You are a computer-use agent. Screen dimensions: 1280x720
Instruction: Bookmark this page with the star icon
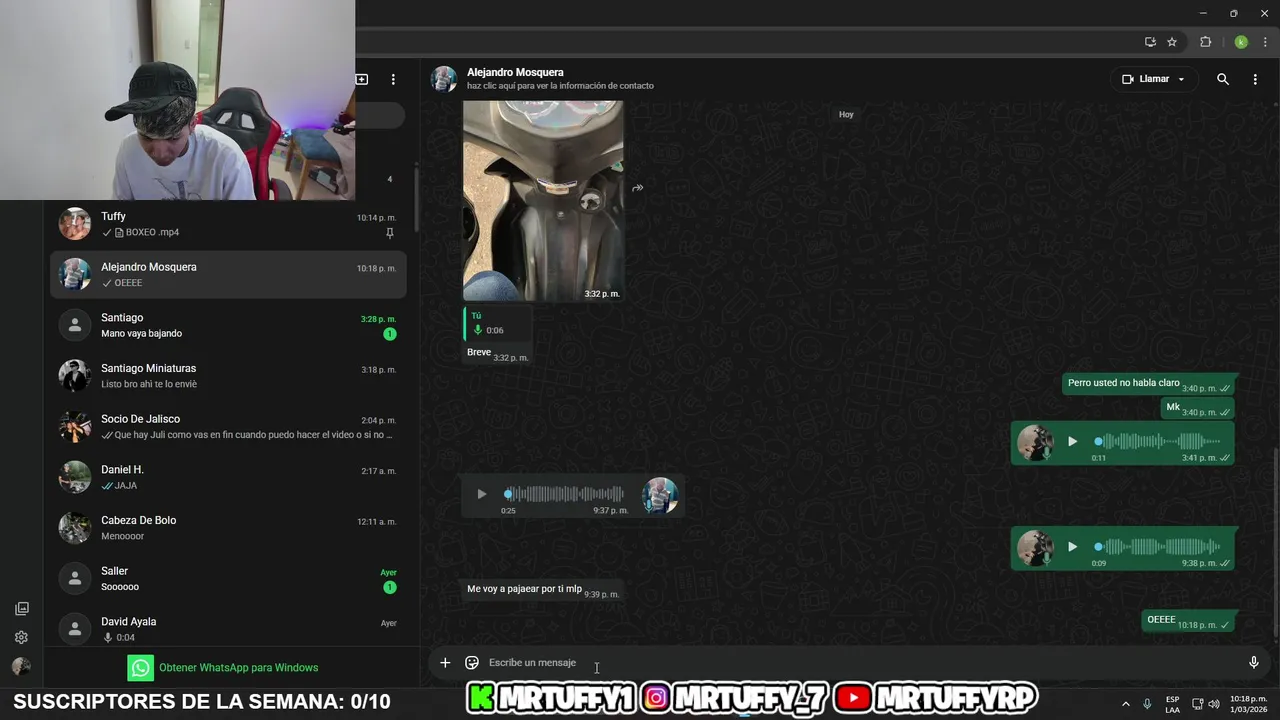[x=1172, y=42]
